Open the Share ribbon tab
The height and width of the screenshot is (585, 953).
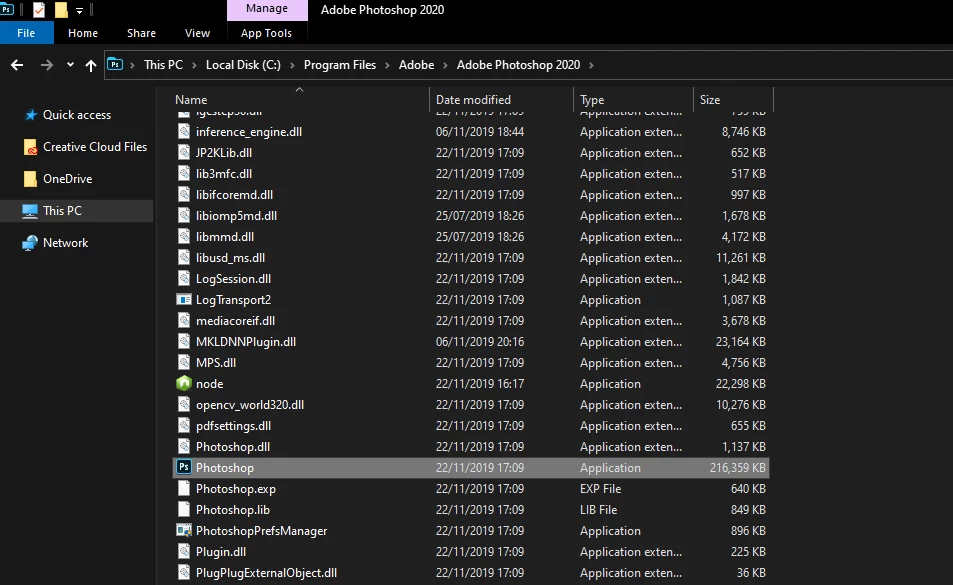(x=141, y=33)
